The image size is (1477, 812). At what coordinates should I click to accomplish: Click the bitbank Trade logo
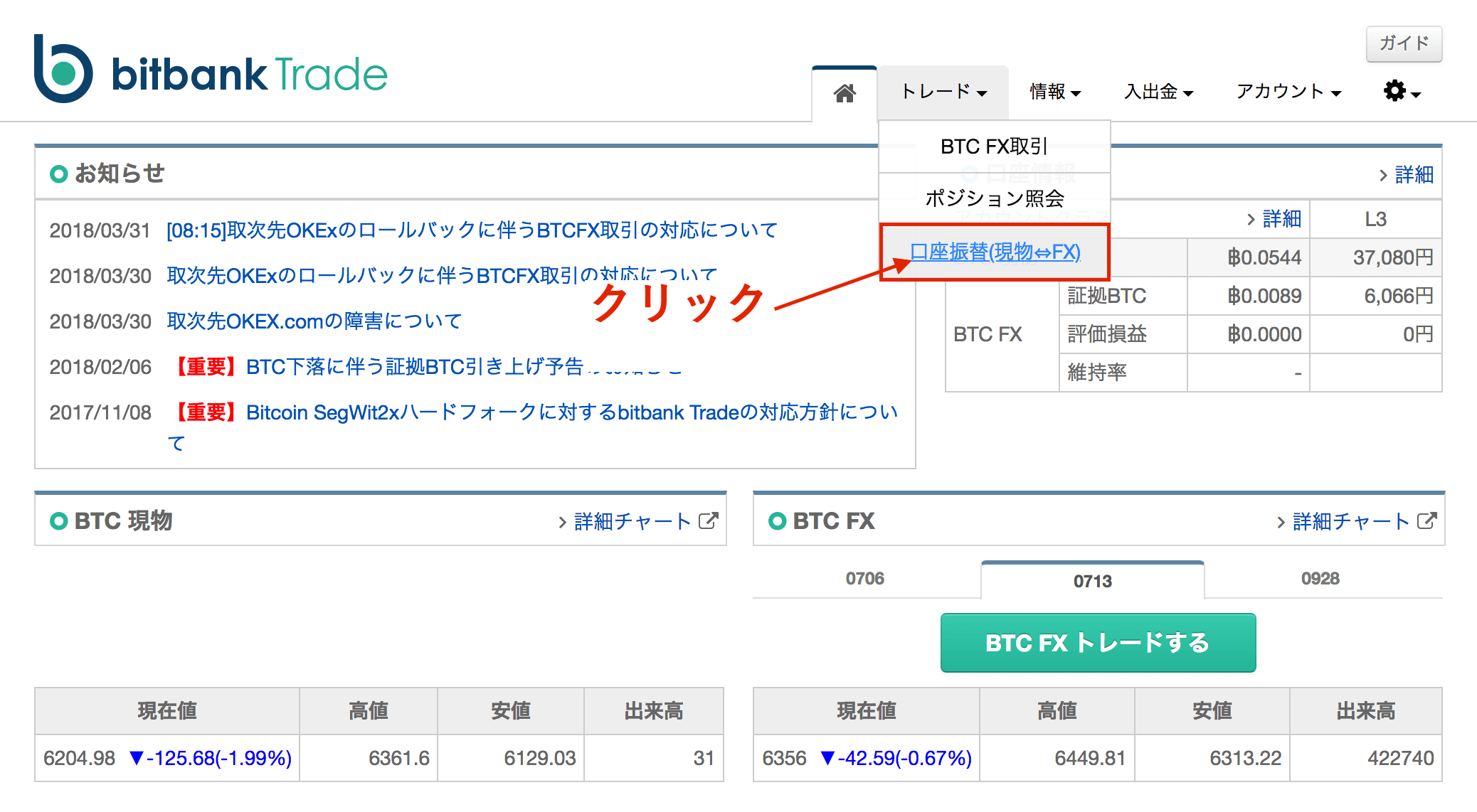(x=211, y=70)
